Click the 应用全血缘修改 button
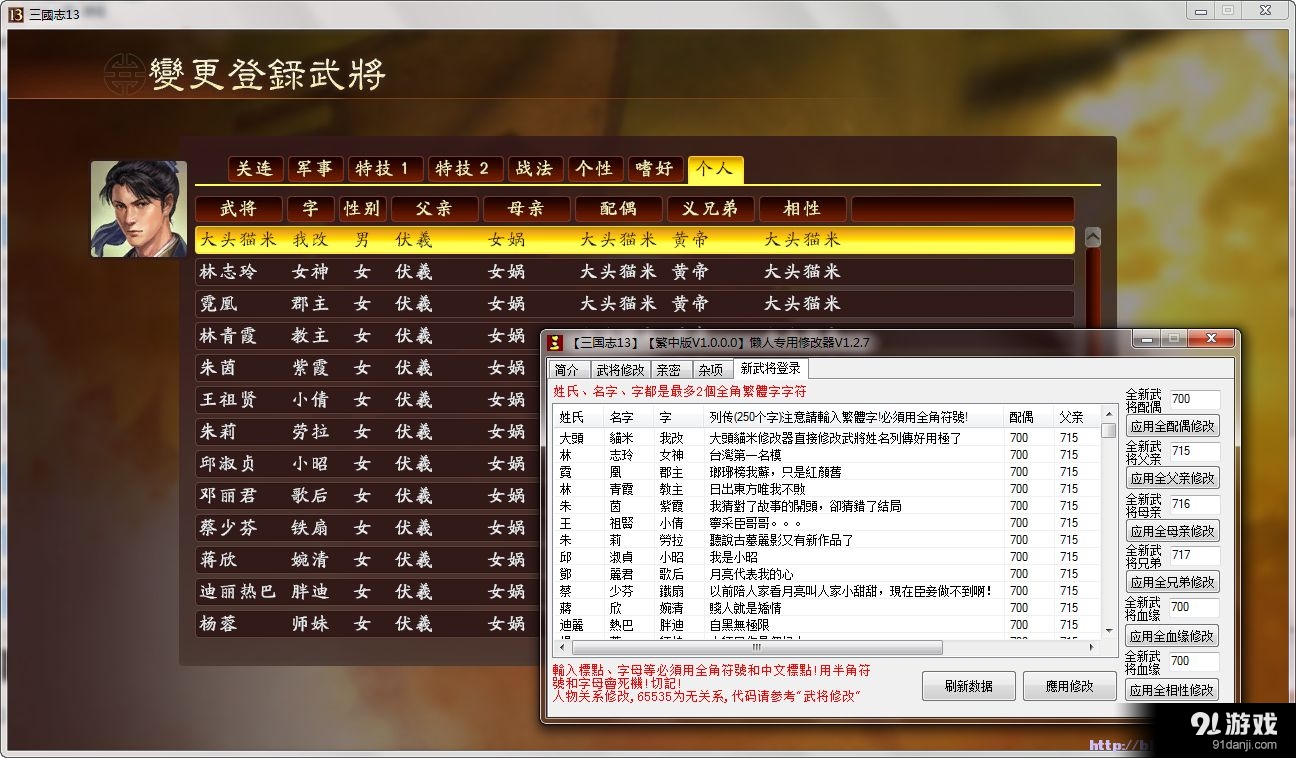Viewport: 1296px width, 758px height. [1172, 635]
